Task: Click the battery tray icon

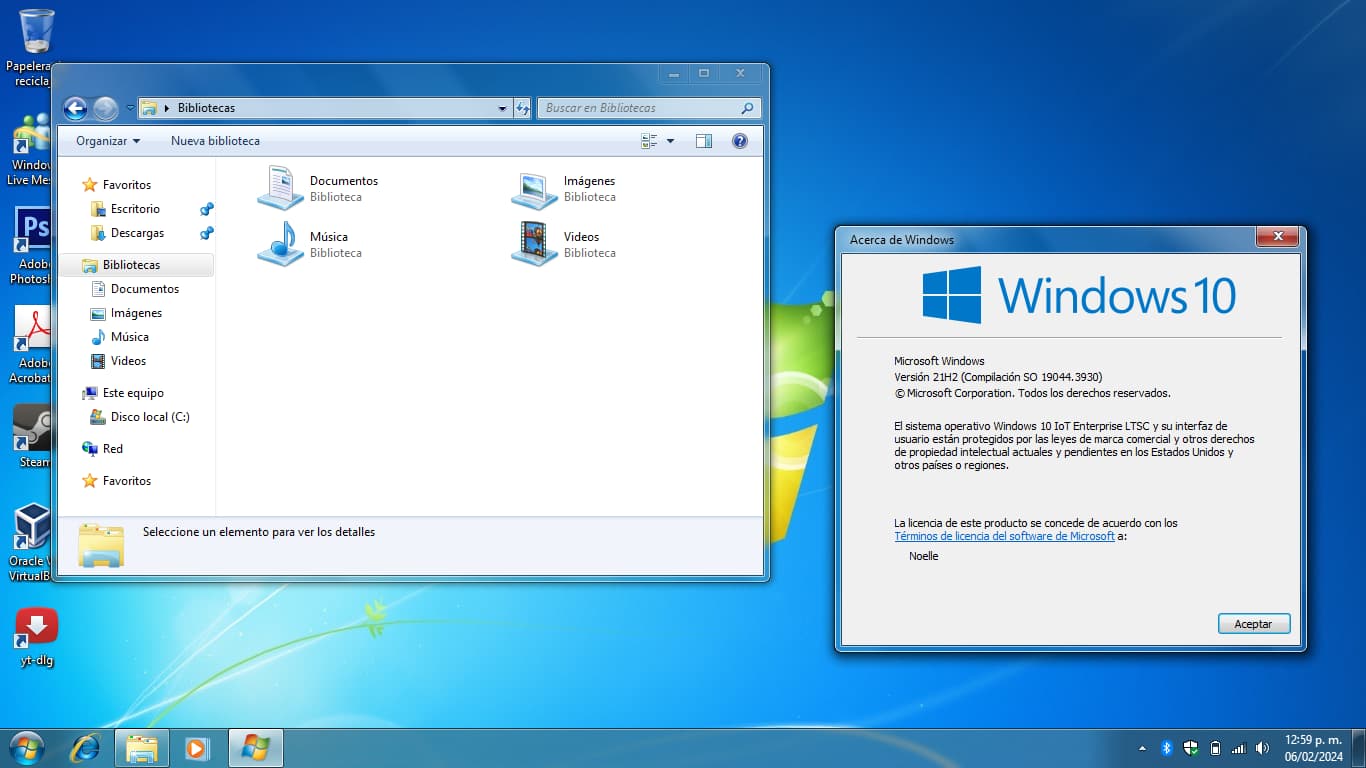Action: (x=1215, y=748)
